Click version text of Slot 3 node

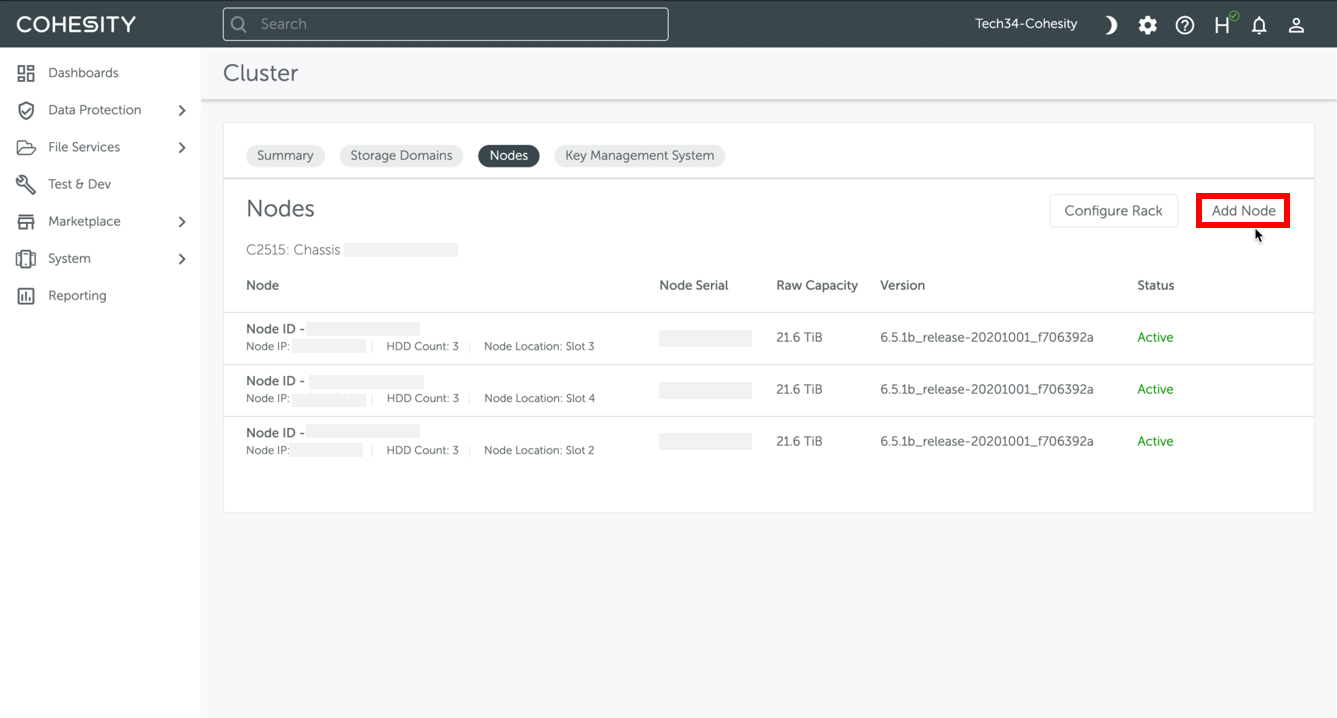tap(987, 338)
